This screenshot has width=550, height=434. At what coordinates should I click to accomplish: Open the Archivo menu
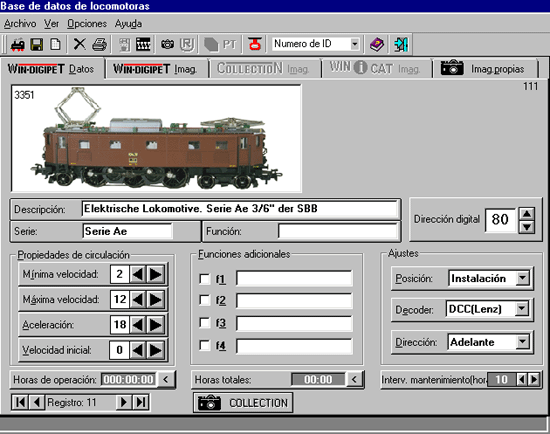20,24
